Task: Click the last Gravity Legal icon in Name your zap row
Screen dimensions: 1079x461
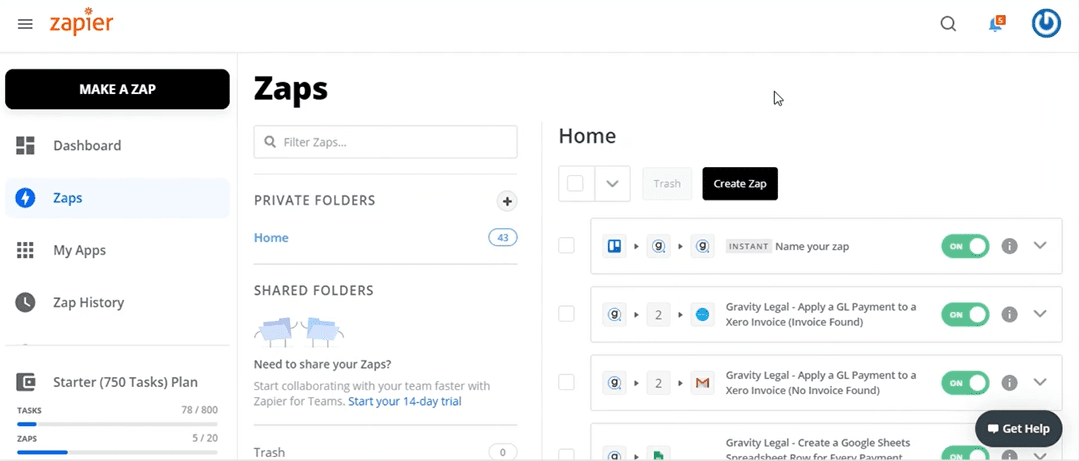Action: coord(703,246)
